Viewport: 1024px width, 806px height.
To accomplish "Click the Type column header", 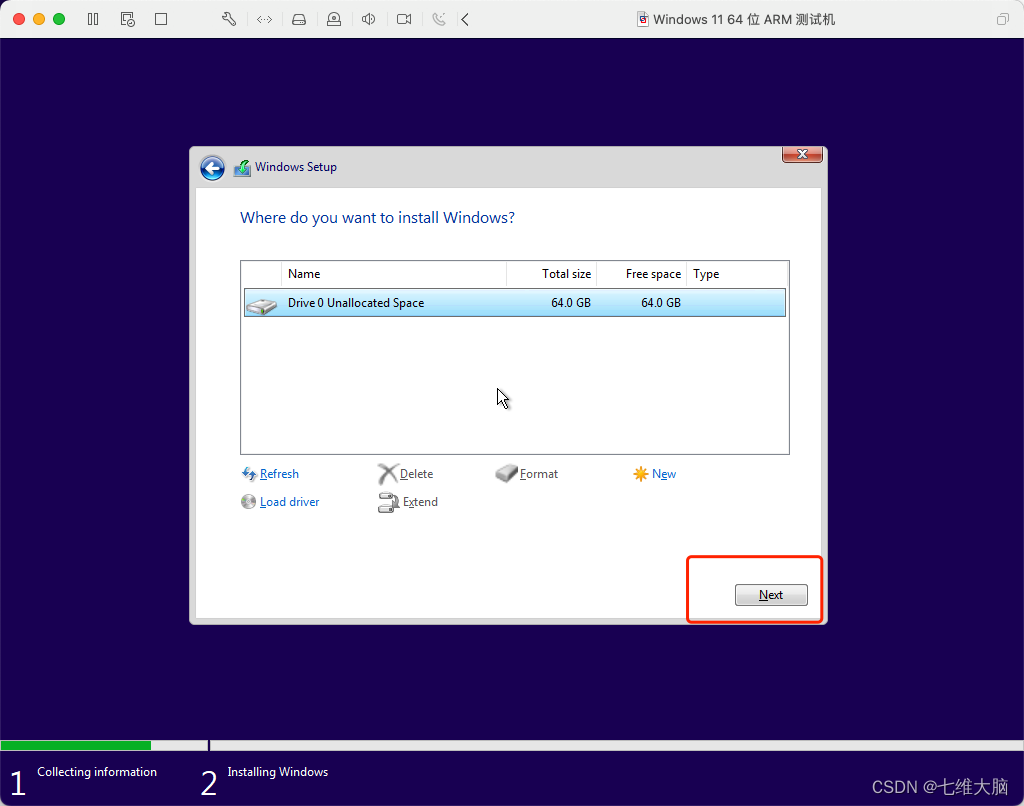I will 737,274.
